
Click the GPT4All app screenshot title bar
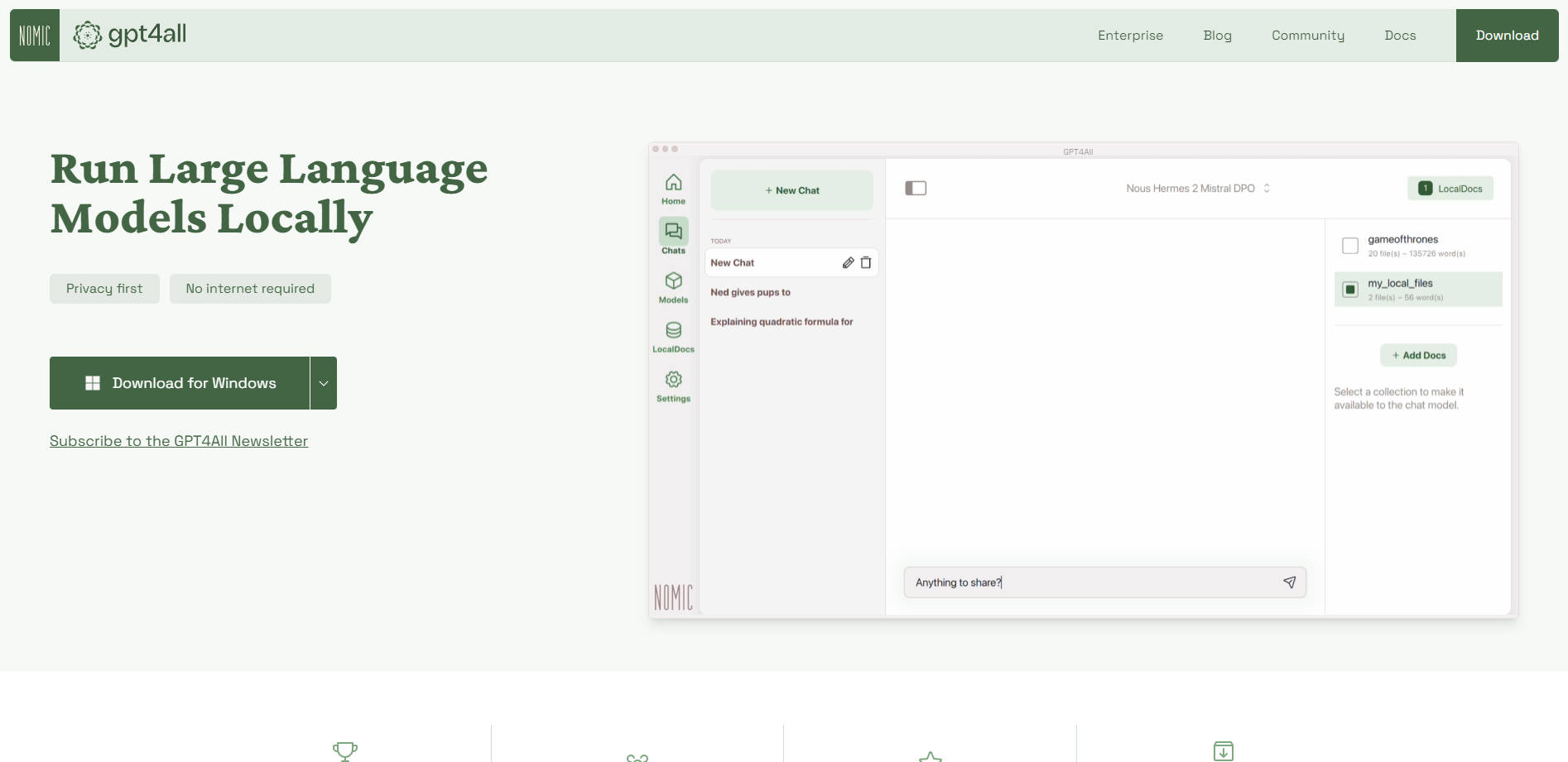pyautogui.click(x=1083, y=151)
